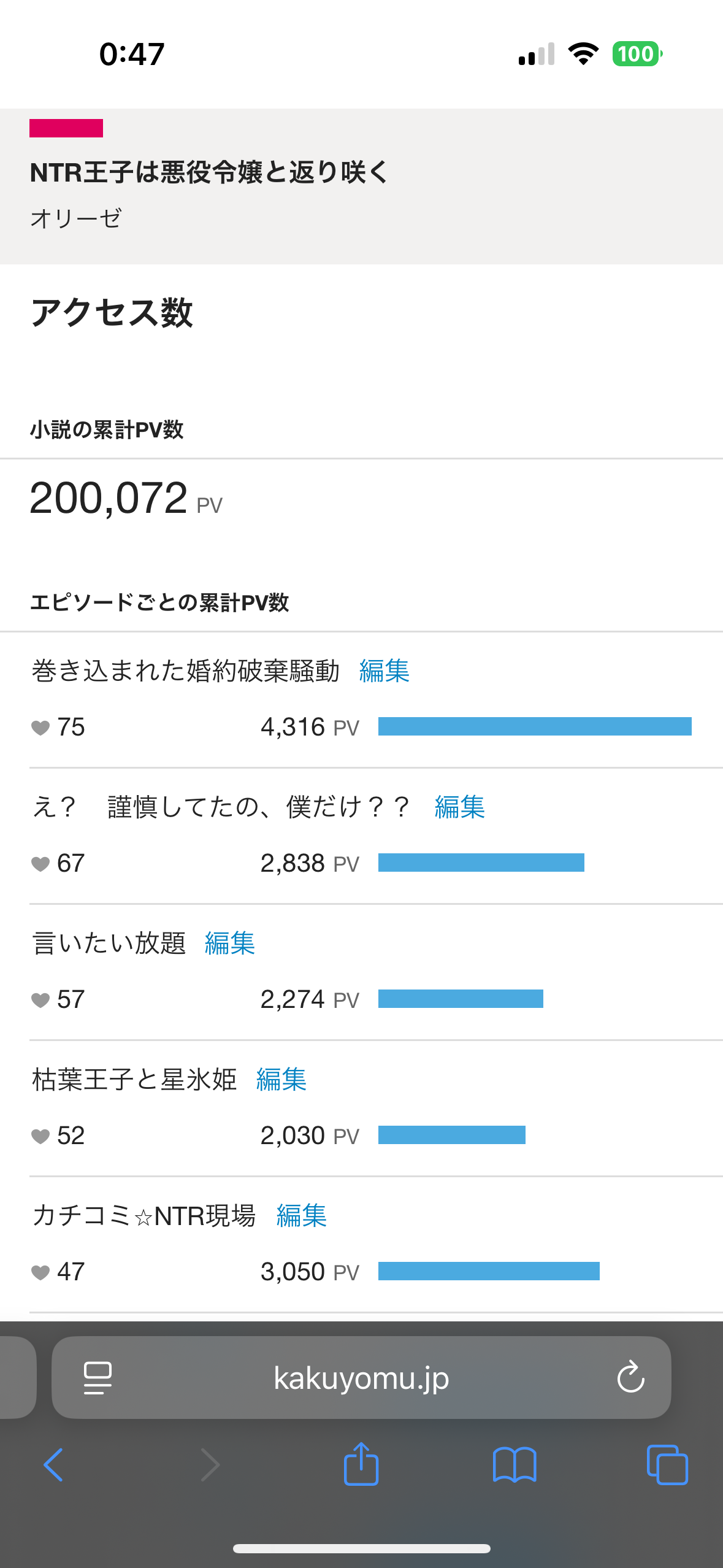Tap the Safari back arrow
The width and height of the screenshot is (723, 1568).
click(53, 1465)
